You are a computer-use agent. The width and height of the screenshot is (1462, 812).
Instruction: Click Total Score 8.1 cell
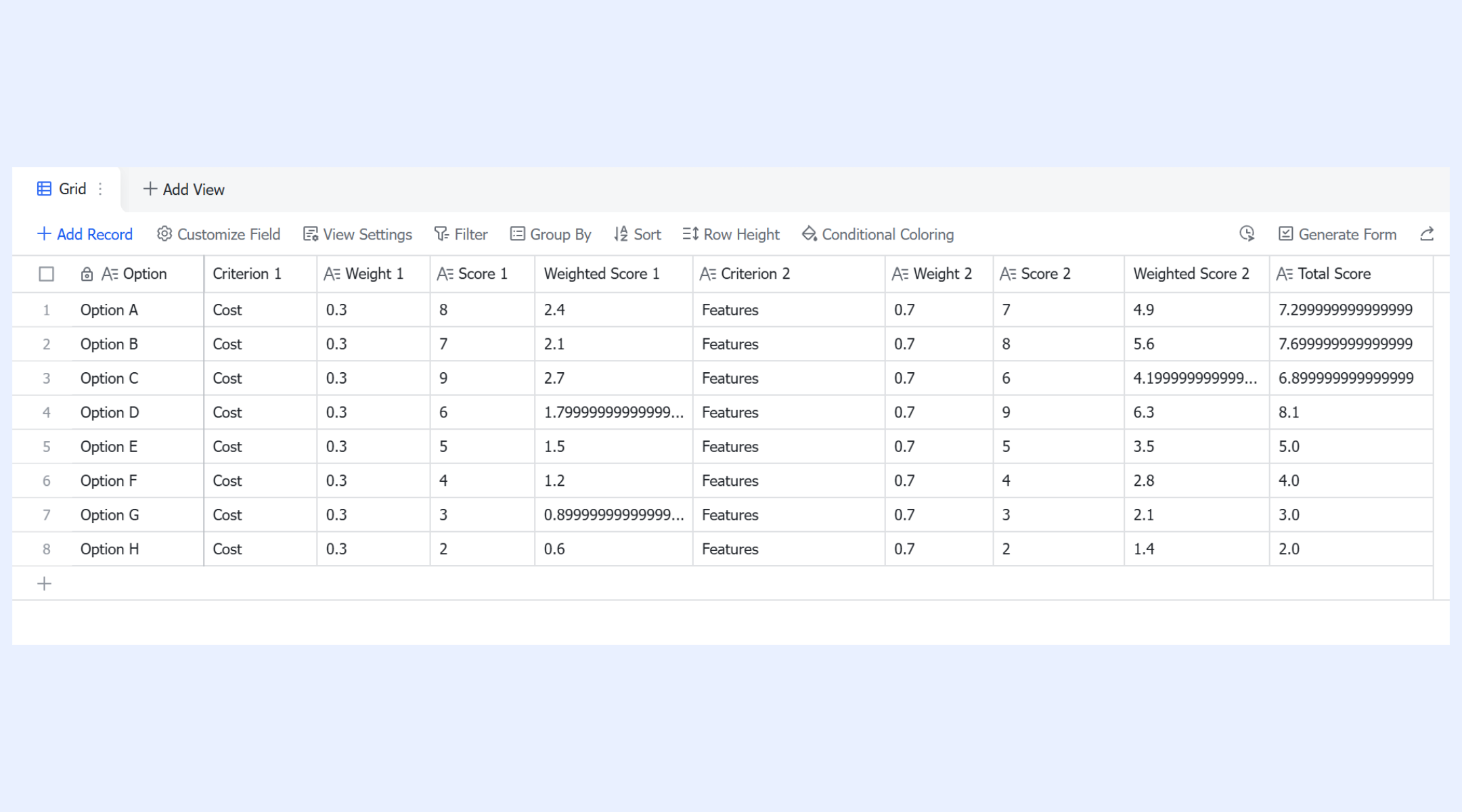tap(1351, 412)
